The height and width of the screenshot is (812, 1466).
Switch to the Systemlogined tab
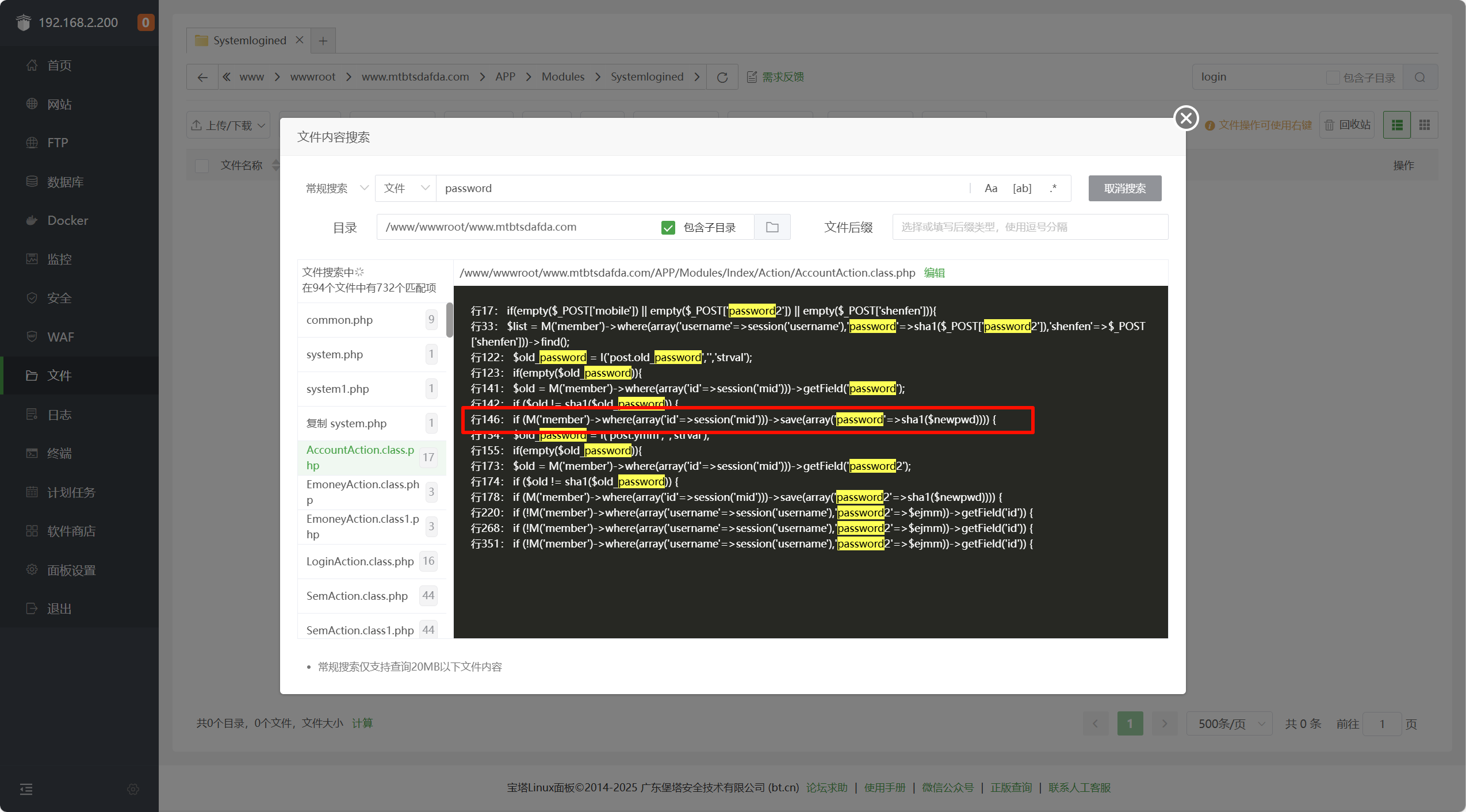pyautogui.click(x=249, y=40)
